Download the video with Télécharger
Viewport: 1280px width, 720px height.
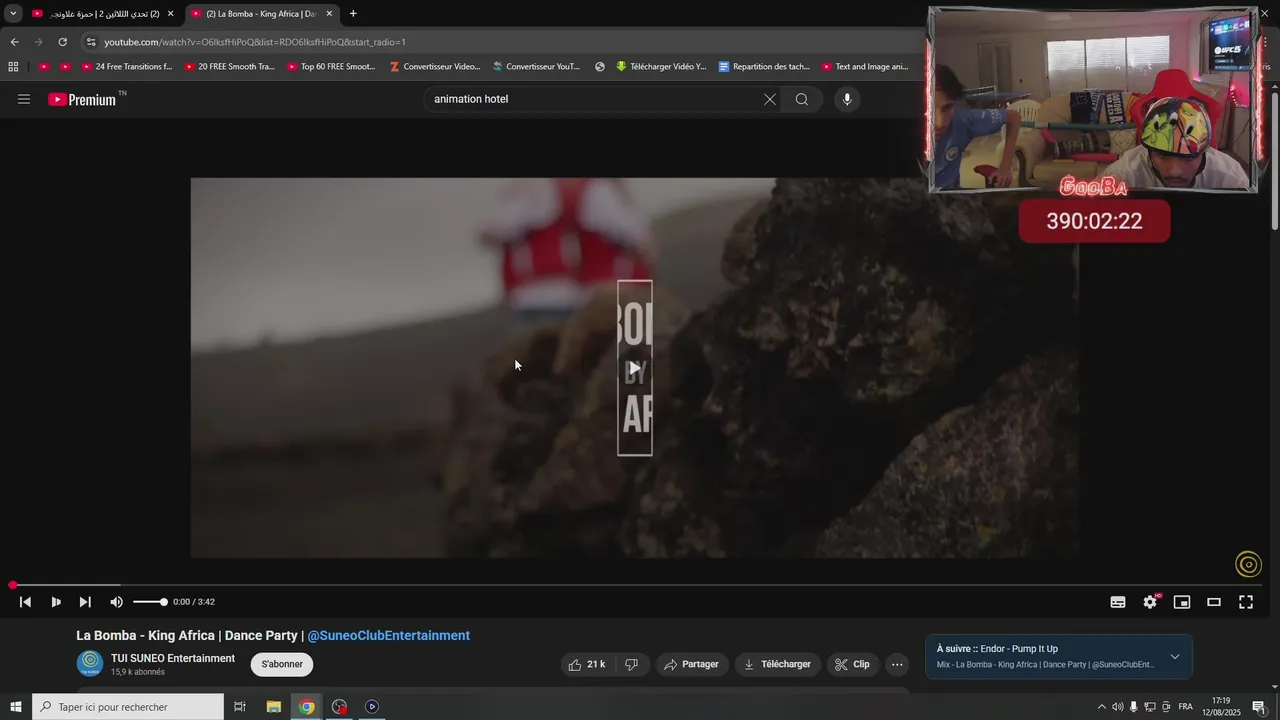click(x=777, y=664)
